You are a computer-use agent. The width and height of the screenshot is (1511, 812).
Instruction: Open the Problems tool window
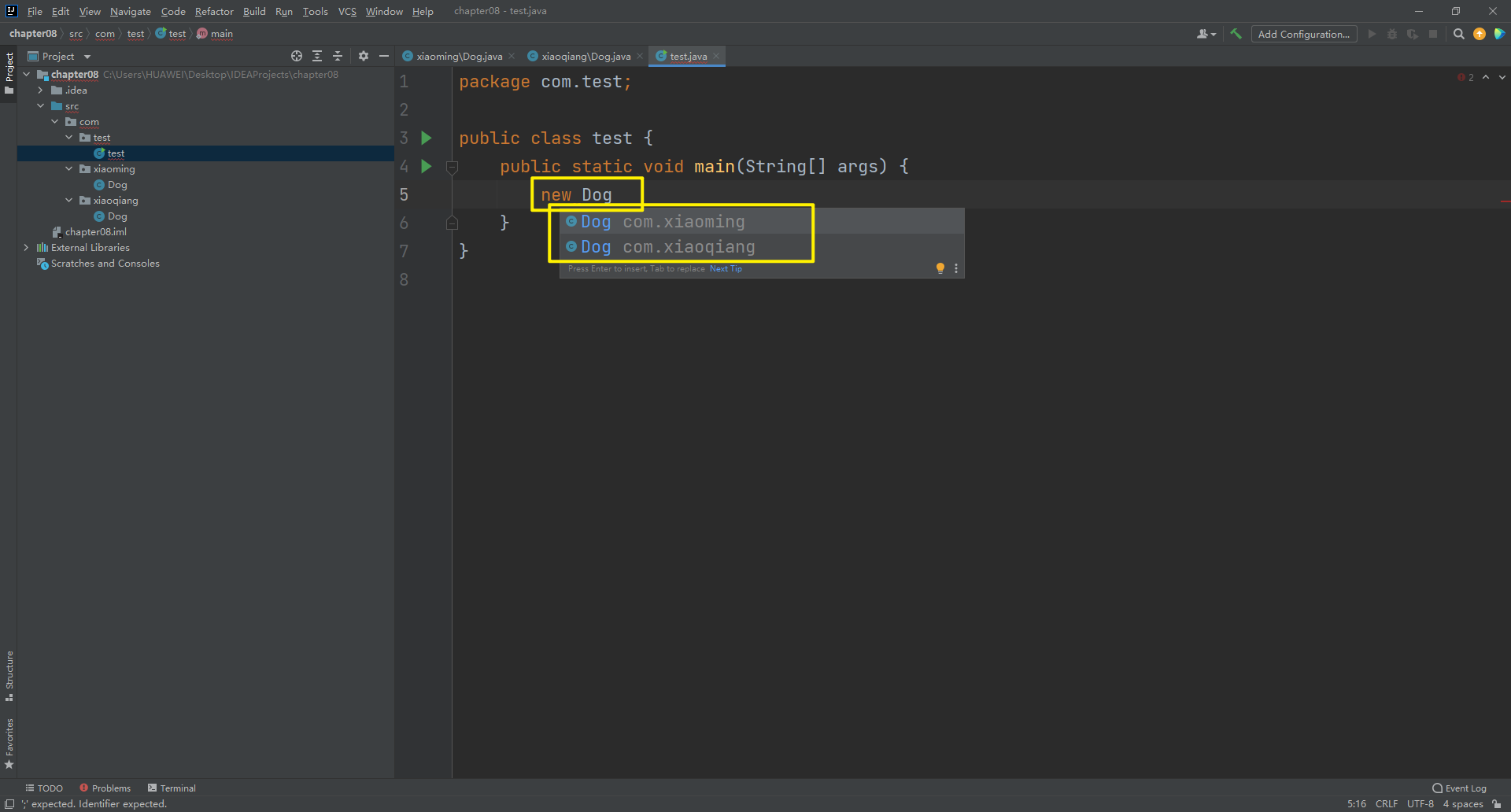(105, 788)
